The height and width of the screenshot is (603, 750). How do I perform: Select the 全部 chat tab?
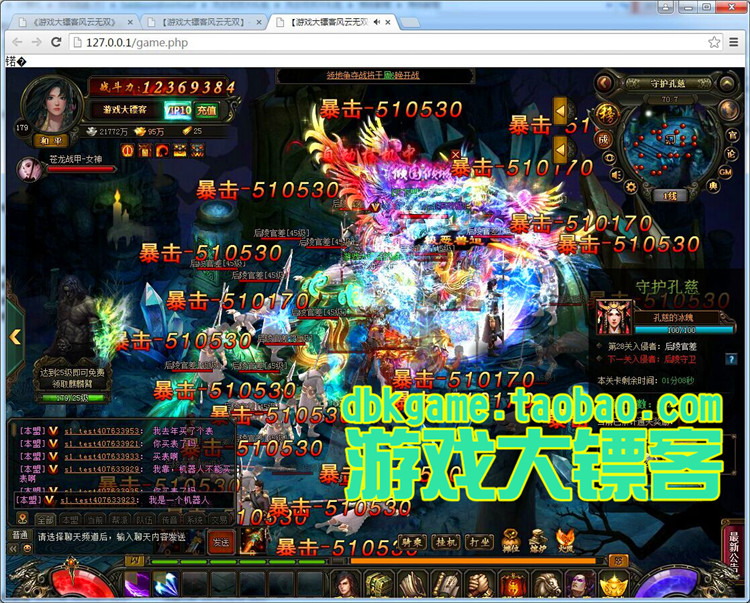coord(45,519)
